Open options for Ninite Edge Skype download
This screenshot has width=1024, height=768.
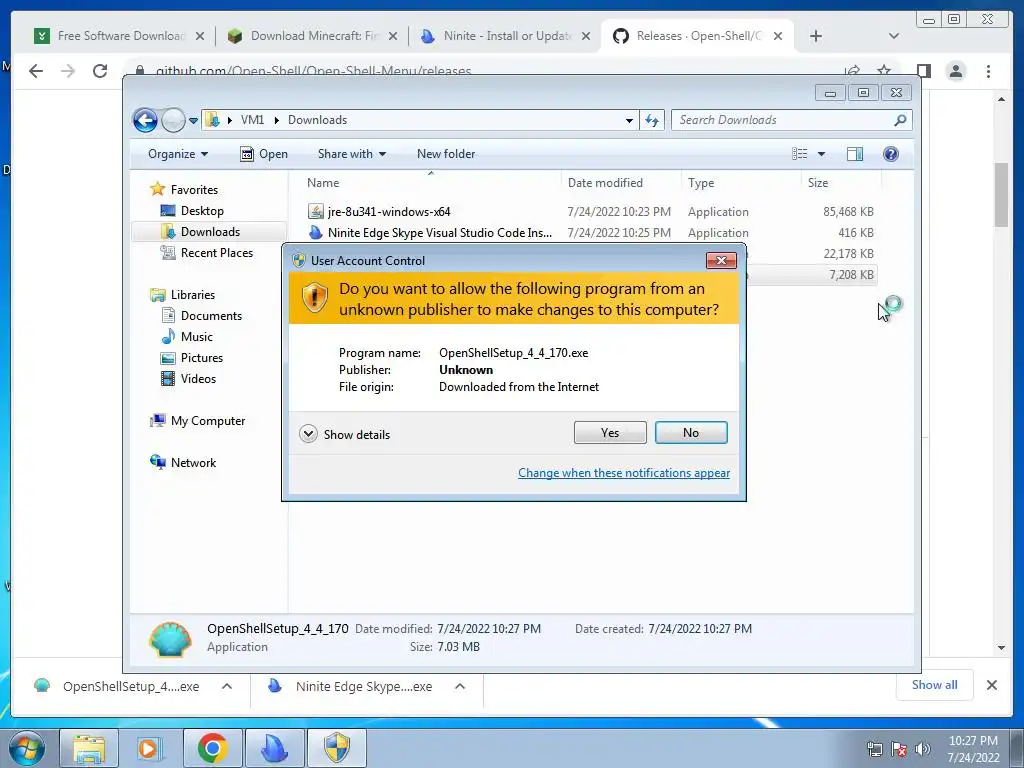460,686
